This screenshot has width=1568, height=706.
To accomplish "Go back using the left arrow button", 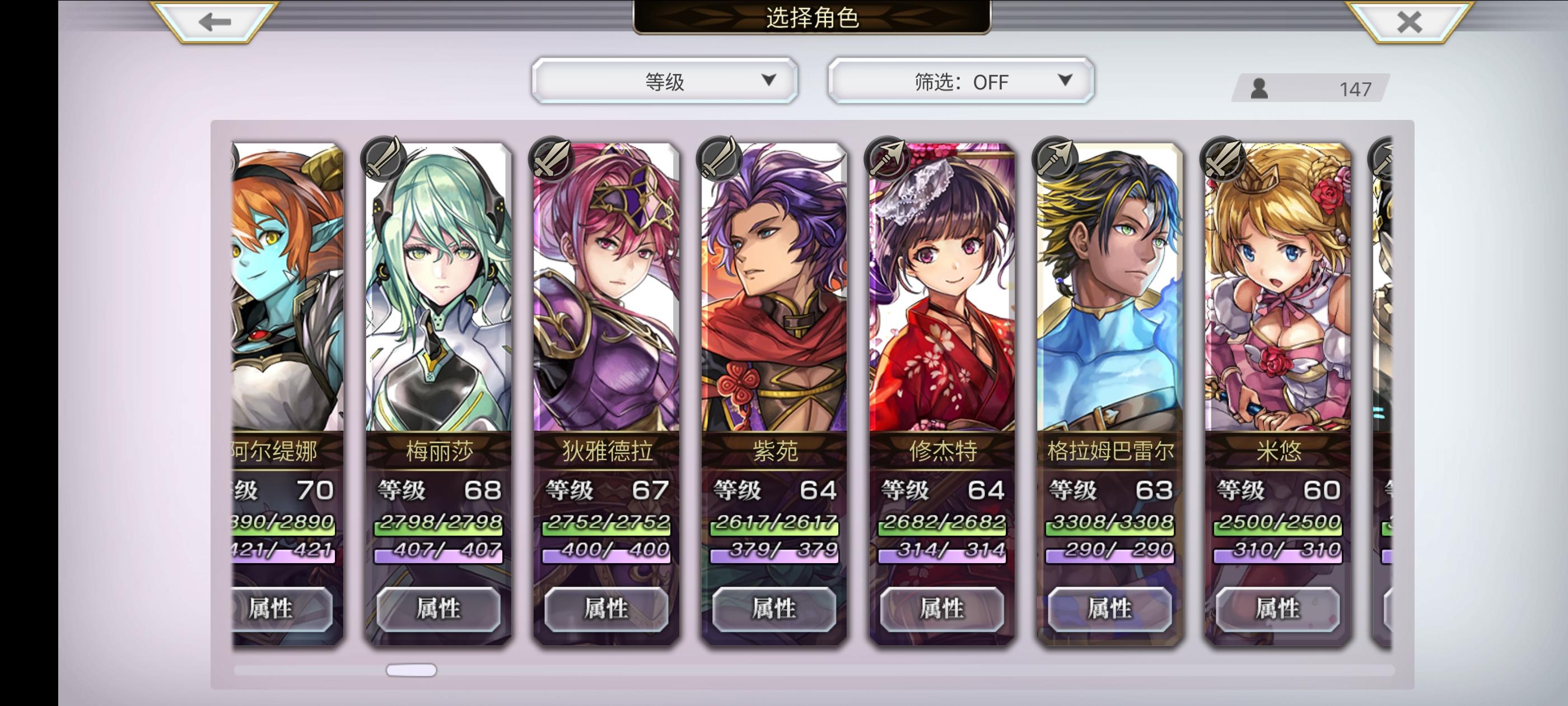I will (x=214, y=22).
